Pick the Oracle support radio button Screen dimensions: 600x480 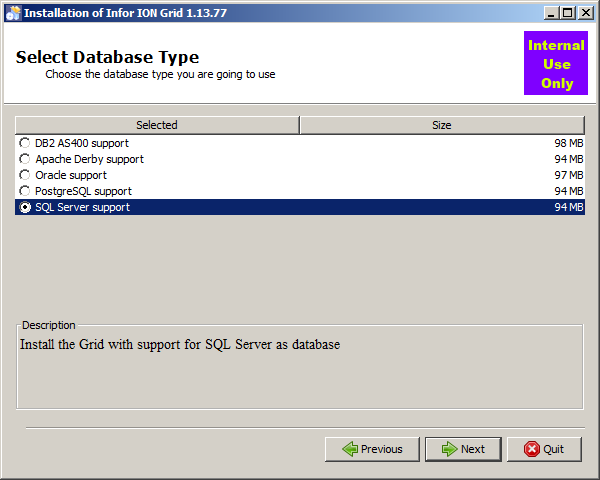point(25,175)
